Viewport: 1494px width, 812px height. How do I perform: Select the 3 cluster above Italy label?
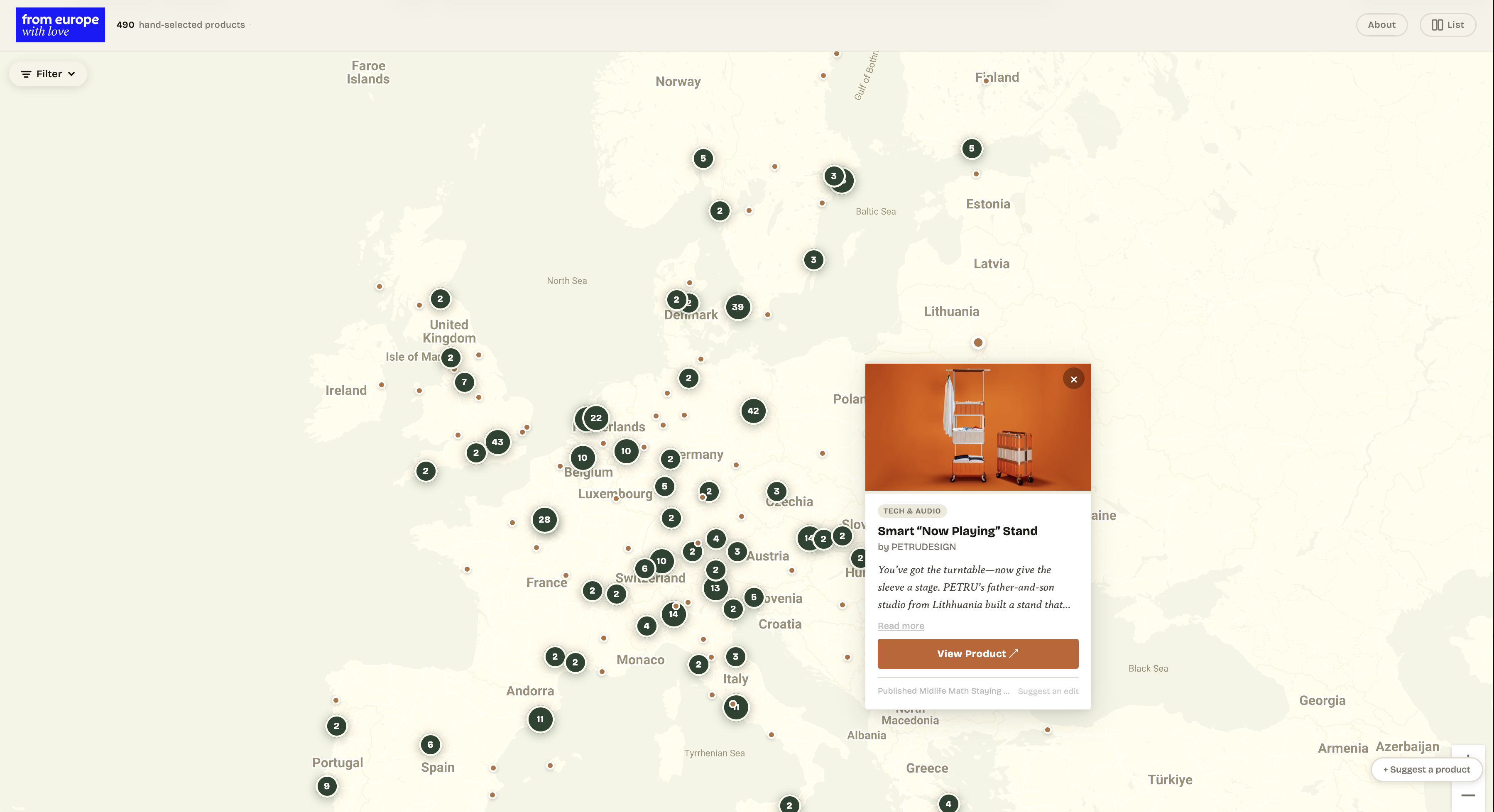(735, 657)
